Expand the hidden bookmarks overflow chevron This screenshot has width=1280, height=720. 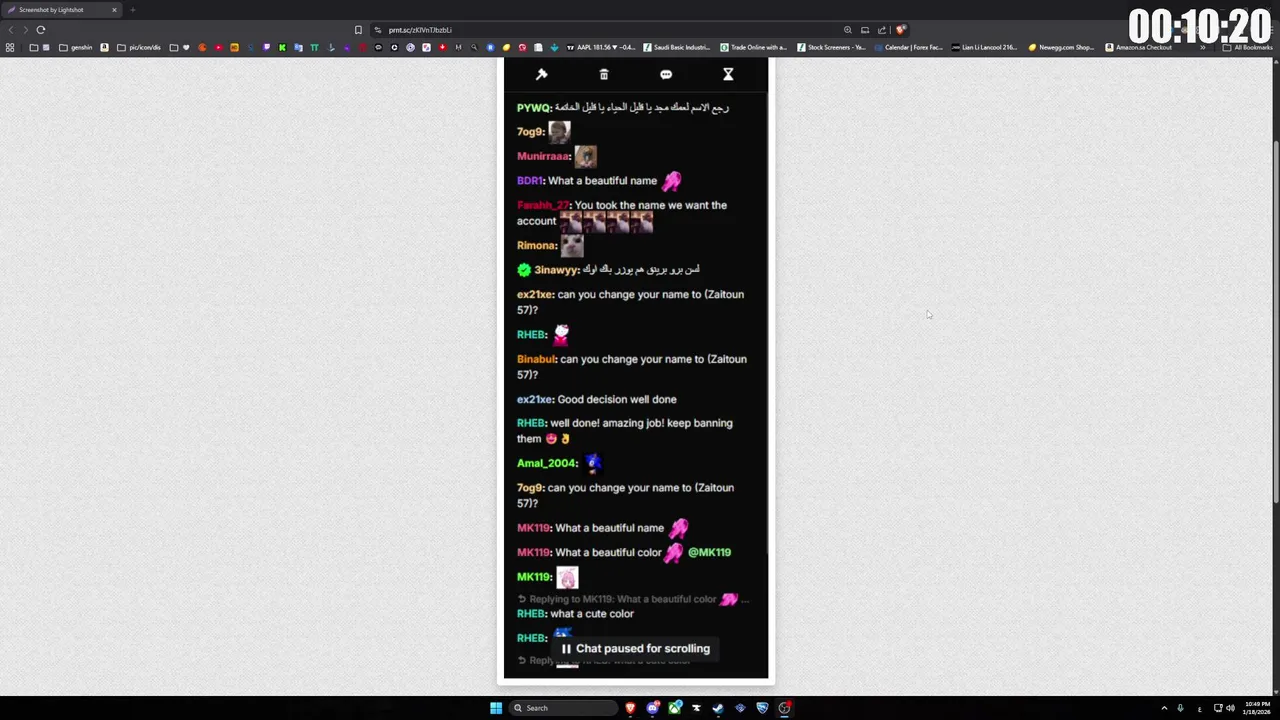(1203, 47)
